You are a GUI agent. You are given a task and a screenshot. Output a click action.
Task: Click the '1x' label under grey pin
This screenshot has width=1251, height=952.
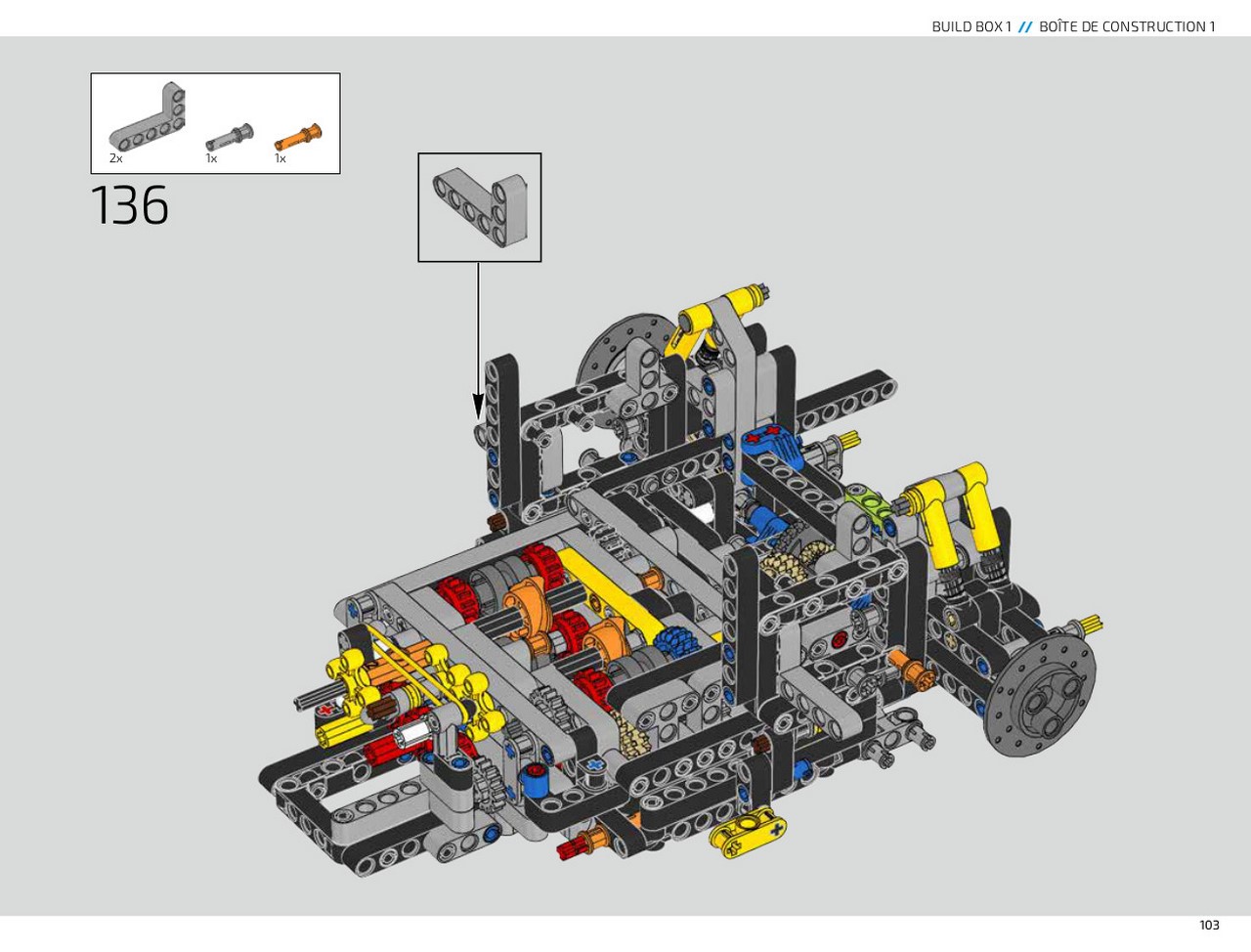tap(211, 158)
